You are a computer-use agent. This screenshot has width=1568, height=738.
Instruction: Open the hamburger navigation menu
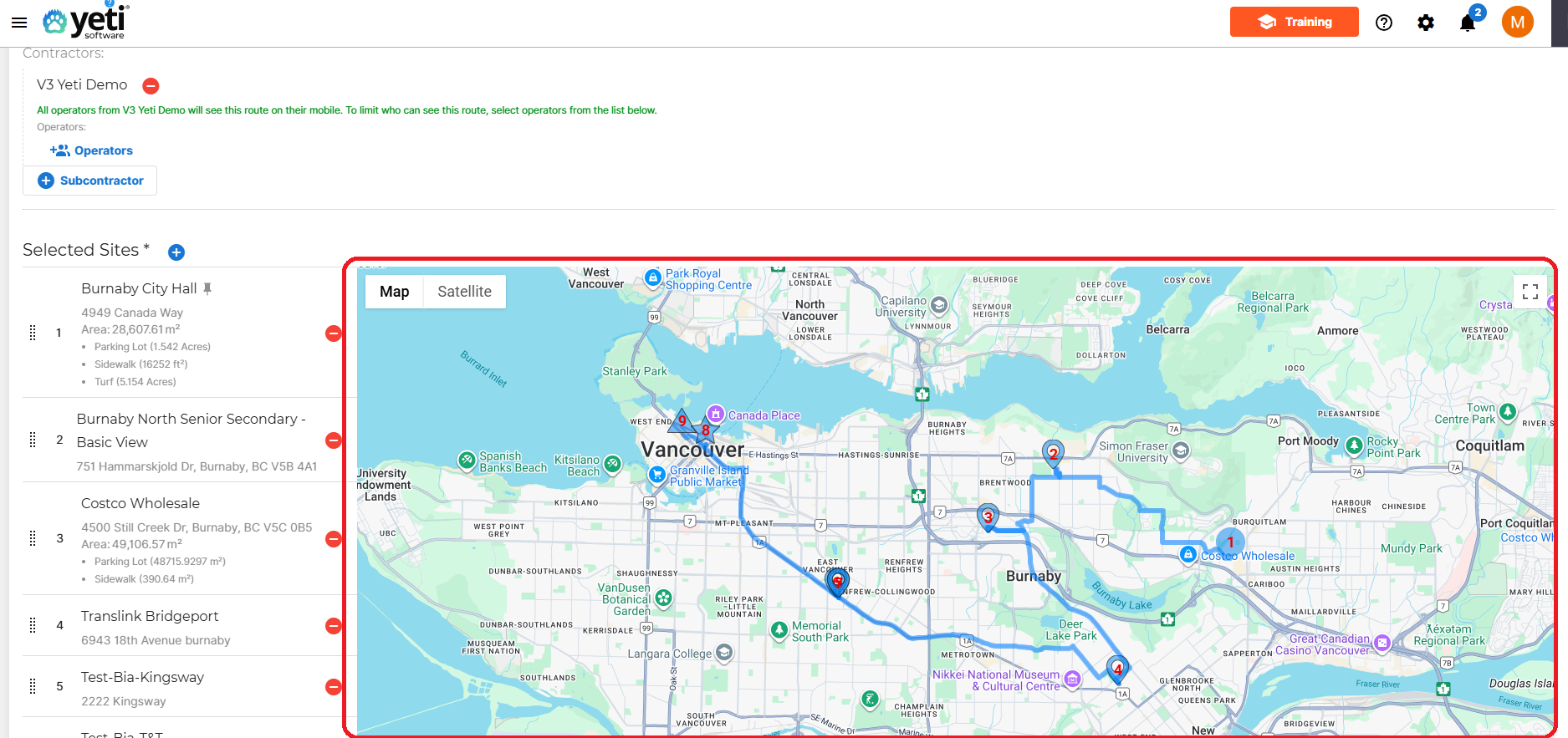point(19,23)
